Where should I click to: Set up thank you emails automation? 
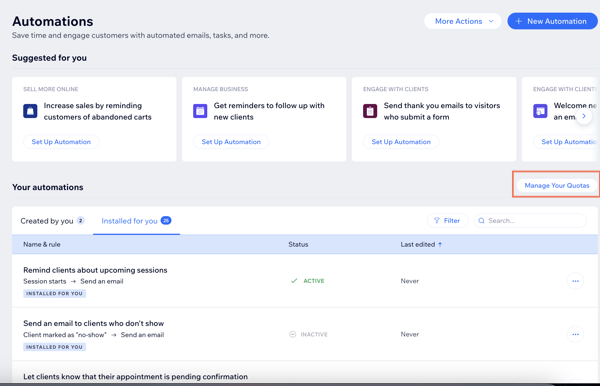401,142
